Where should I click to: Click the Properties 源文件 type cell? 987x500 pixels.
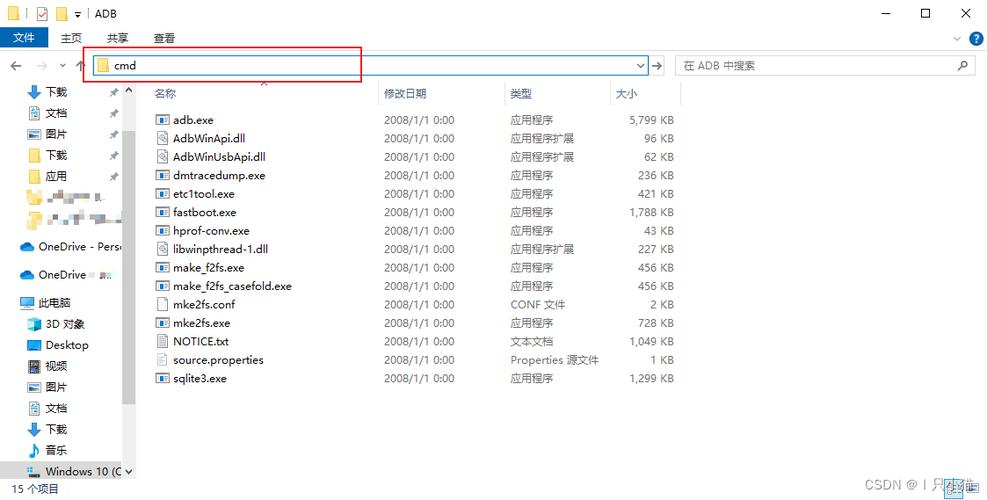[x=554, y=360]
